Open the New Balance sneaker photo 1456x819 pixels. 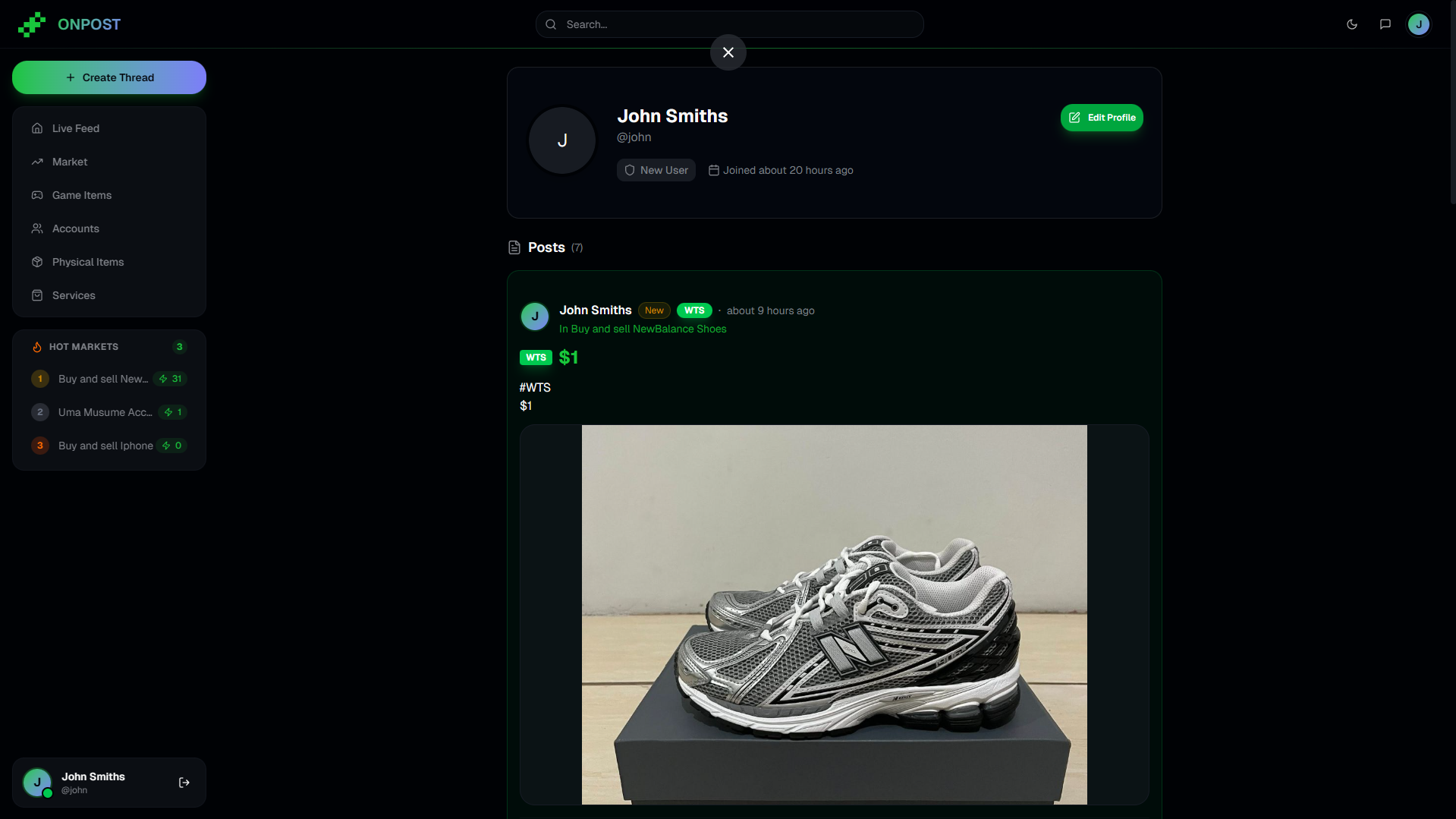pos(835,615)
